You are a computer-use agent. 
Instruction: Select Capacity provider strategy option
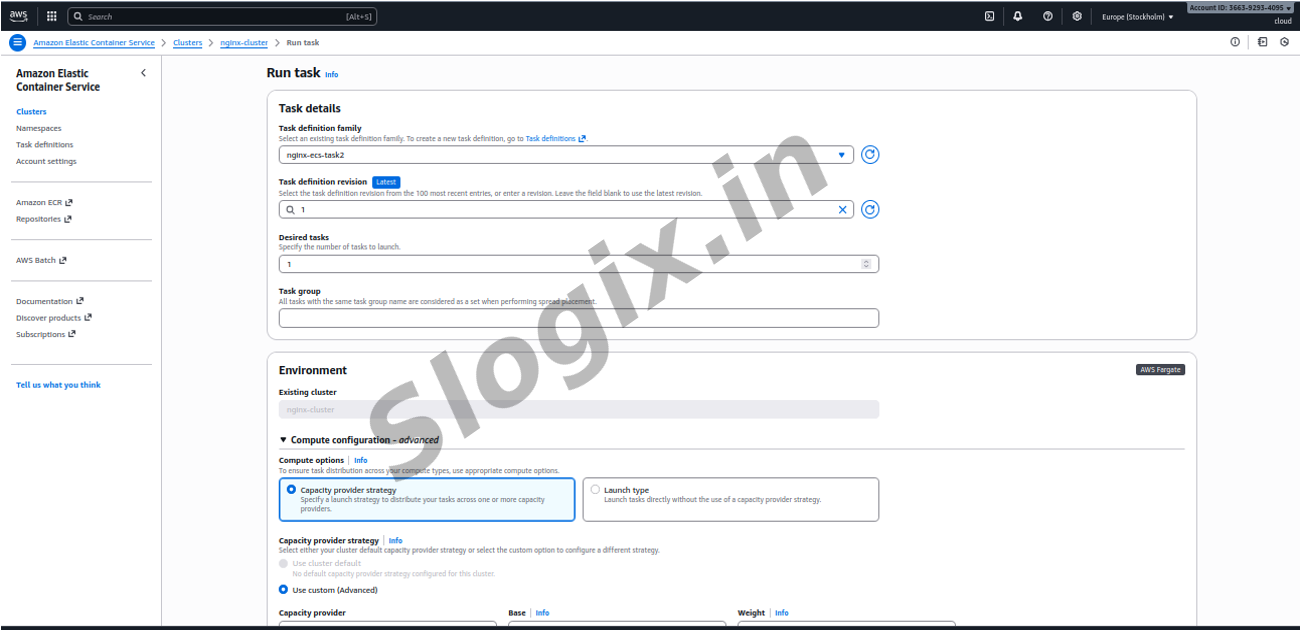tap(291, 490)
